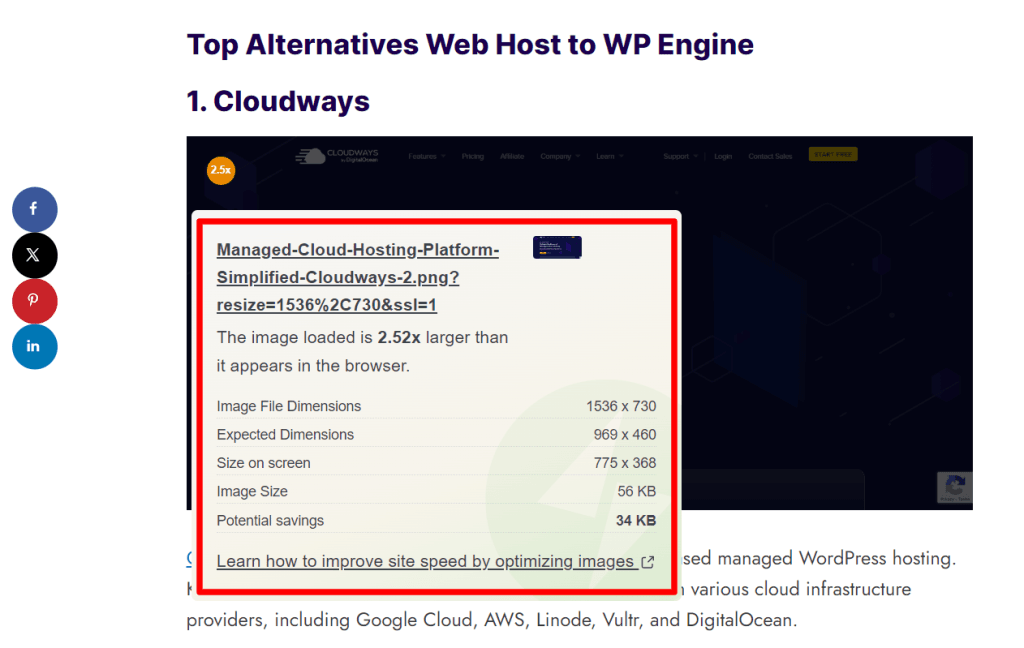Share on LinkedIn using the sidebar icon
This screenshot has height=648, width=1024.
click(35, 346)
